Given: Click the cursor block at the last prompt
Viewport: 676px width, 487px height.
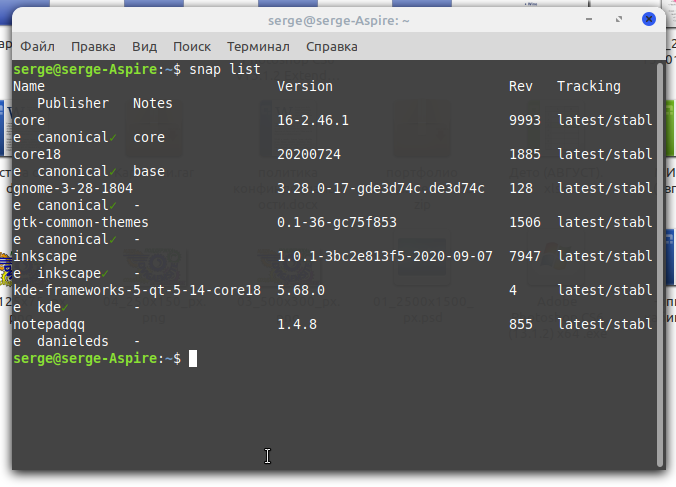Looking at the screenshot, I should (193, 359).
